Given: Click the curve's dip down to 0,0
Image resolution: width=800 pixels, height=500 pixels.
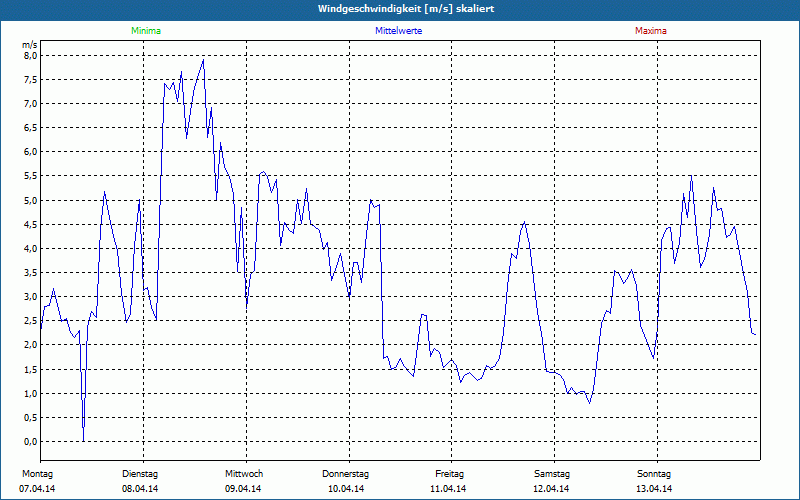Looking at the screenshot, I should point(84,440).
